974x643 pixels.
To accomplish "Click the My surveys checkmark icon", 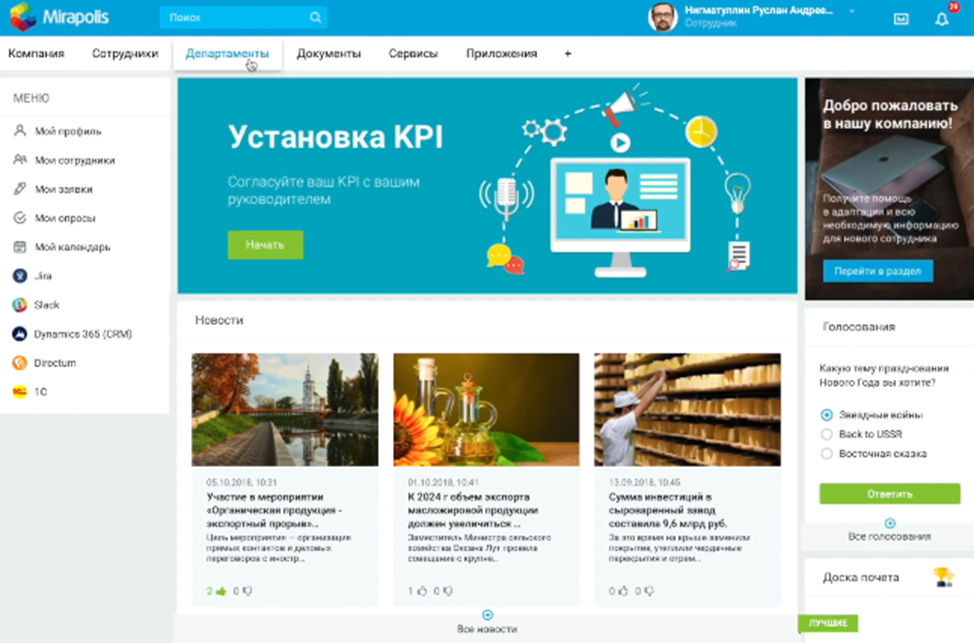I will point(20,218).
